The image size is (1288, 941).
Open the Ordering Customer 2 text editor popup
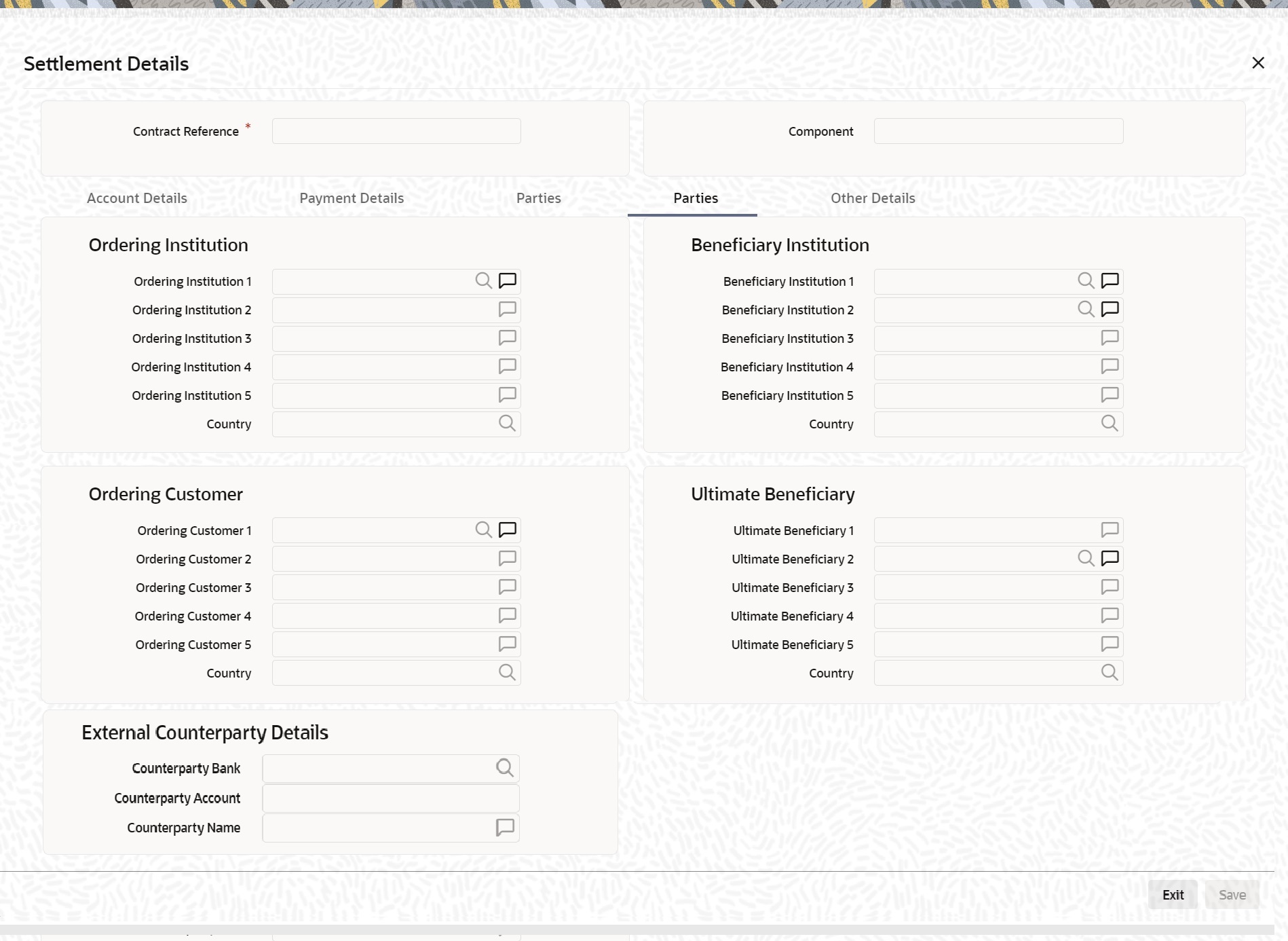pos(508,559)
